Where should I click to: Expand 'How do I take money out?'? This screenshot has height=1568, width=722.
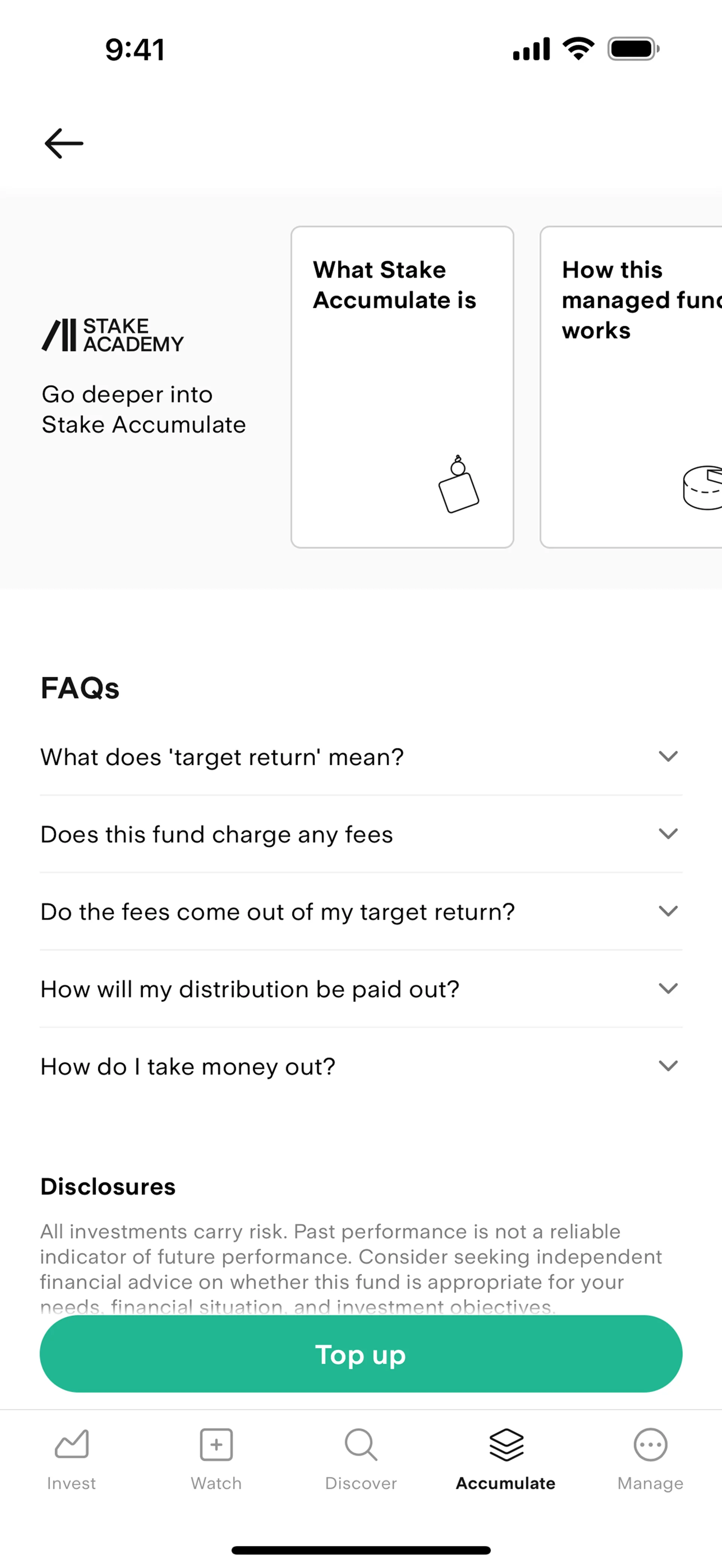pyautogui.click(x=668, y=1065)
